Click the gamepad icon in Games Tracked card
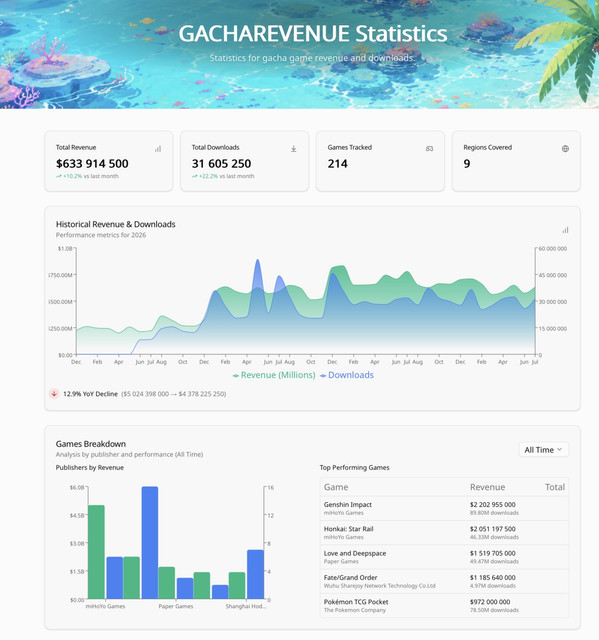 coord(429,149)
